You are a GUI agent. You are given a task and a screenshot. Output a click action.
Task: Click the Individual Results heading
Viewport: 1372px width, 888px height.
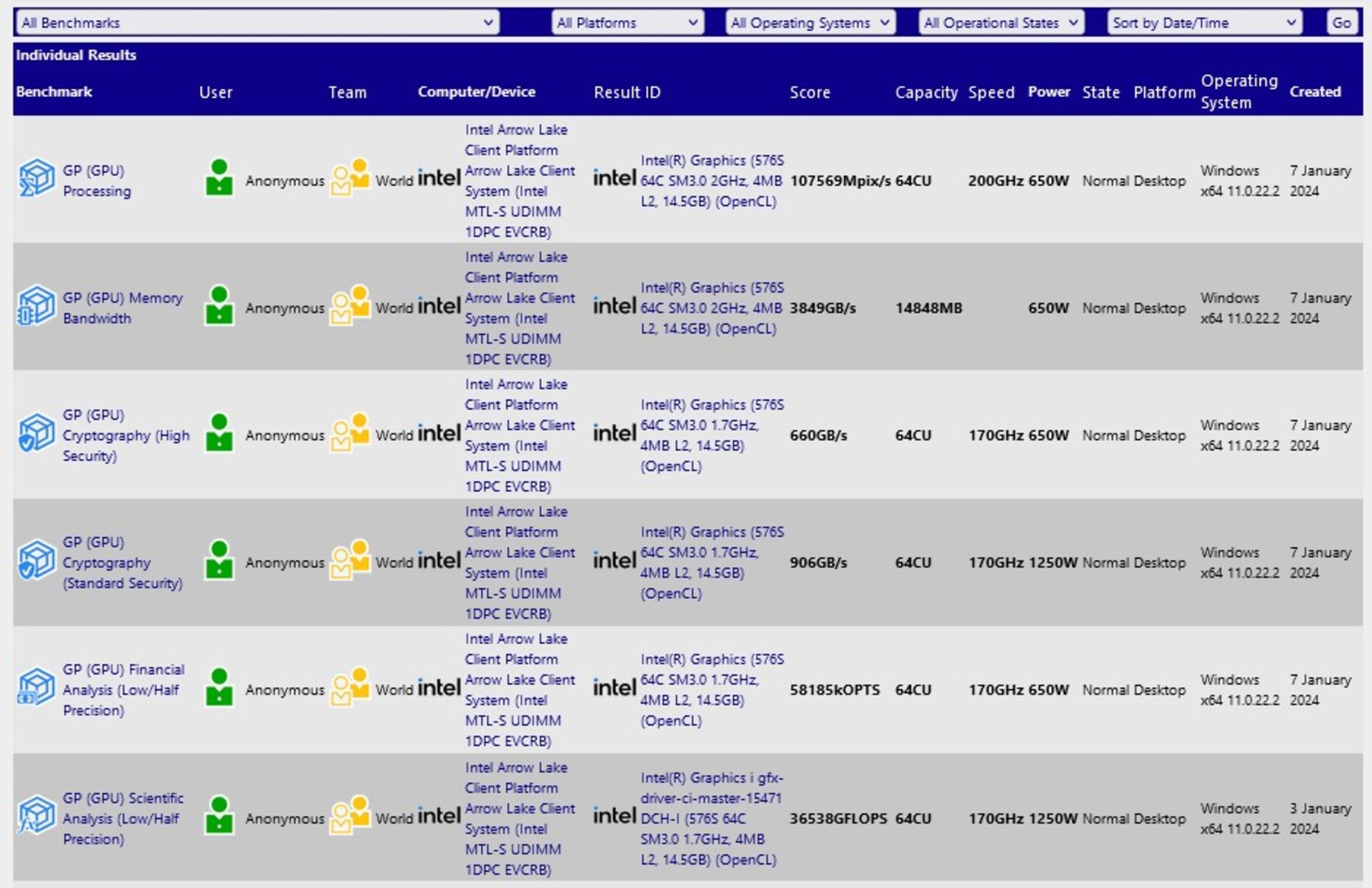[76, 55]
